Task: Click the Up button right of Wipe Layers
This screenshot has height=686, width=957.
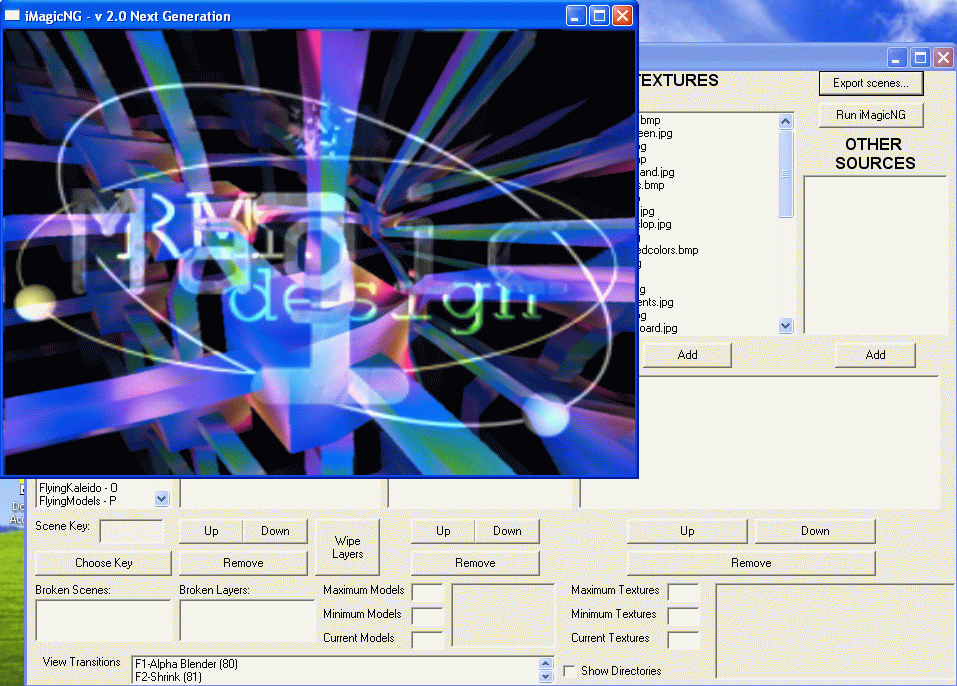Action: (443, 532)
